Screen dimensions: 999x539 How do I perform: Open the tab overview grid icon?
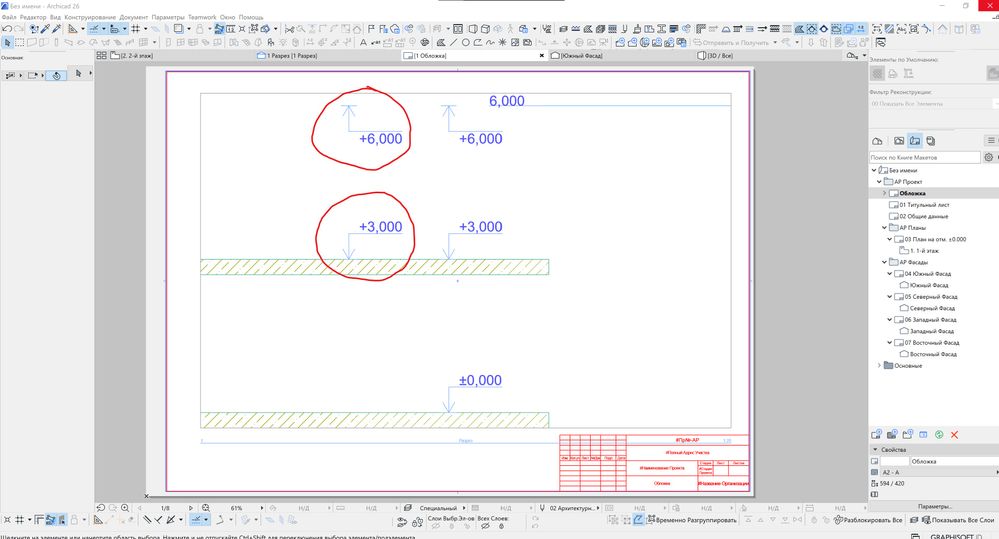[101, 55]
